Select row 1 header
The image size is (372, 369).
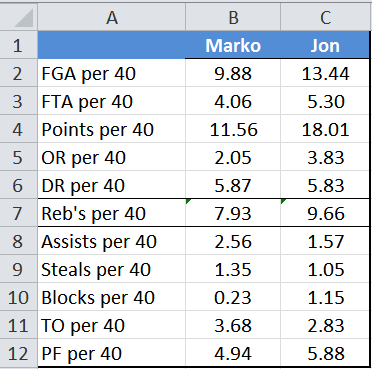pos(19,45)
